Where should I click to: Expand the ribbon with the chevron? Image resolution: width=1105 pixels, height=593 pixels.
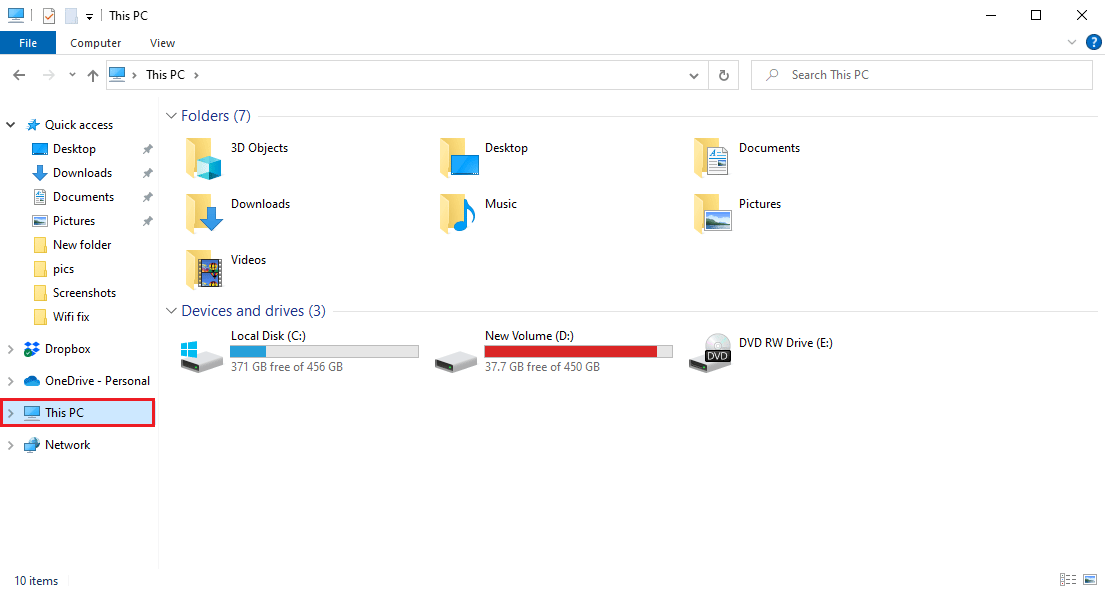pos(1072,42)
